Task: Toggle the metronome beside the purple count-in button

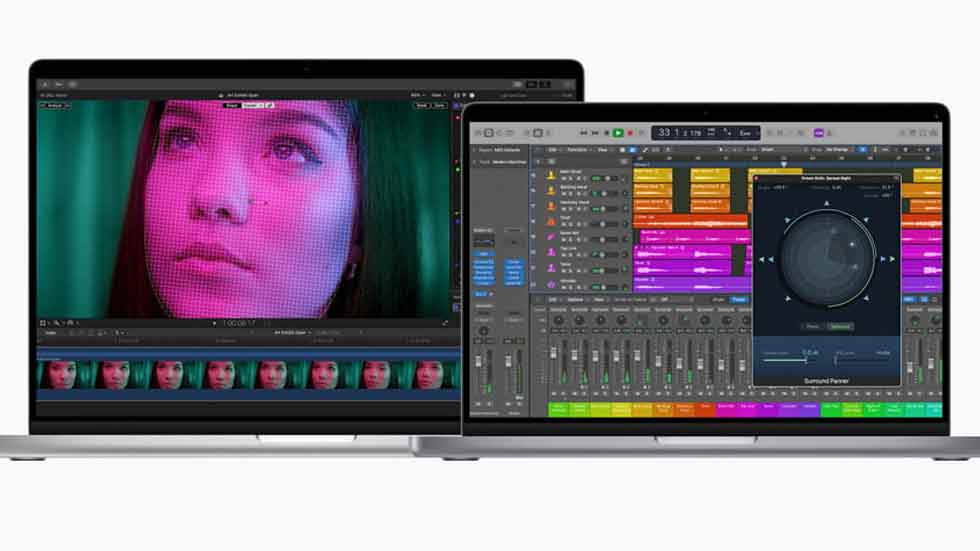Action: coord(830,133)
